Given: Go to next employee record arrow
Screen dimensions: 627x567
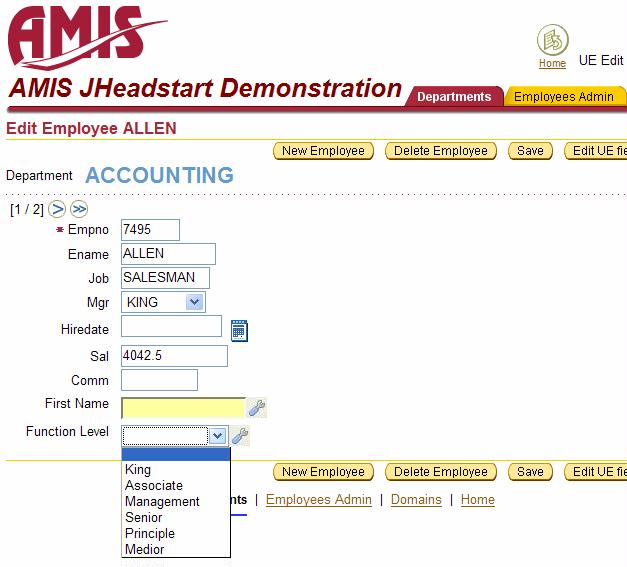Looking at the screenshot, I should point(57,209).
